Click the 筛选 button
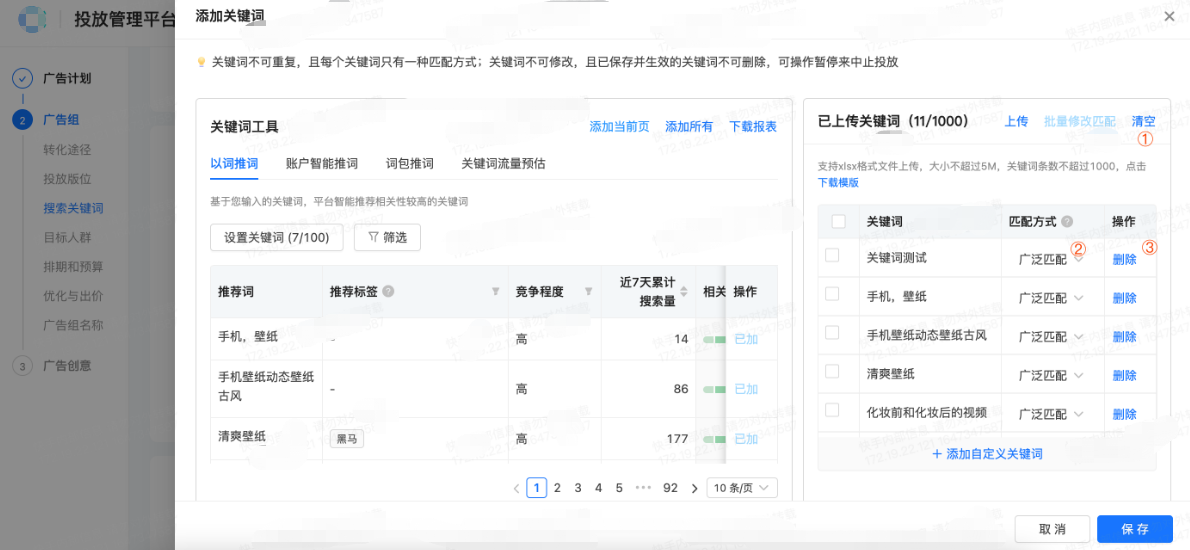The width and height of the screenshot is (1190, 550). coord(388,237)
